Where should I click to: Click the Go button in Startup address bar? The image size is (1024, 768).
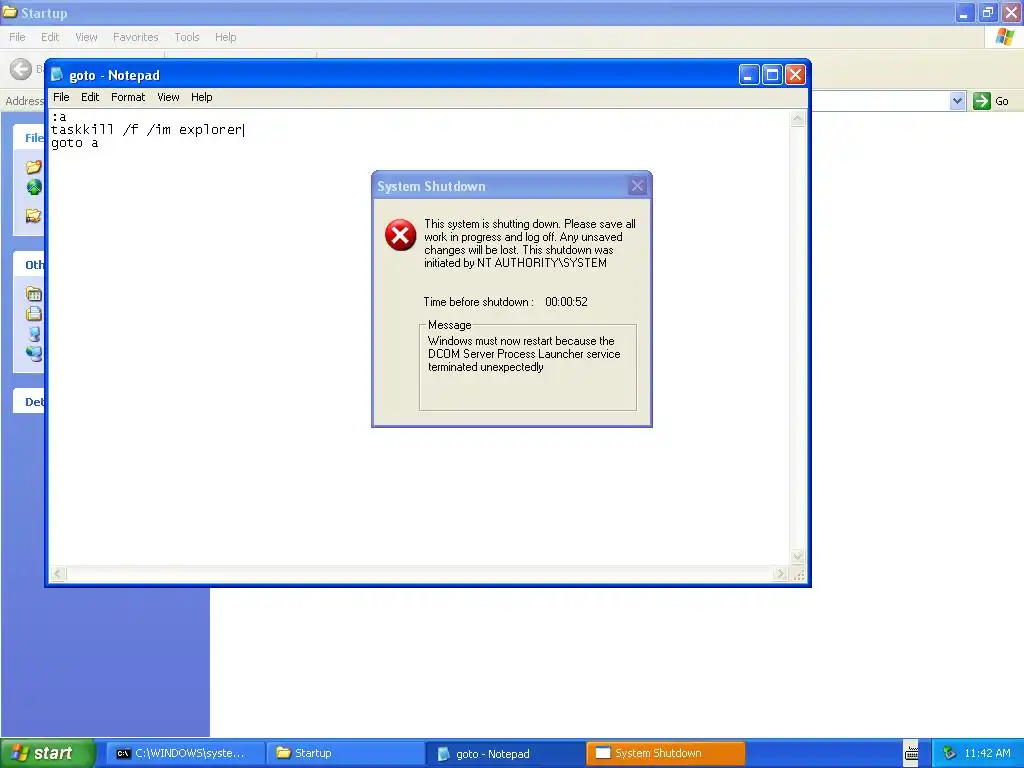[x=991, y=101]
